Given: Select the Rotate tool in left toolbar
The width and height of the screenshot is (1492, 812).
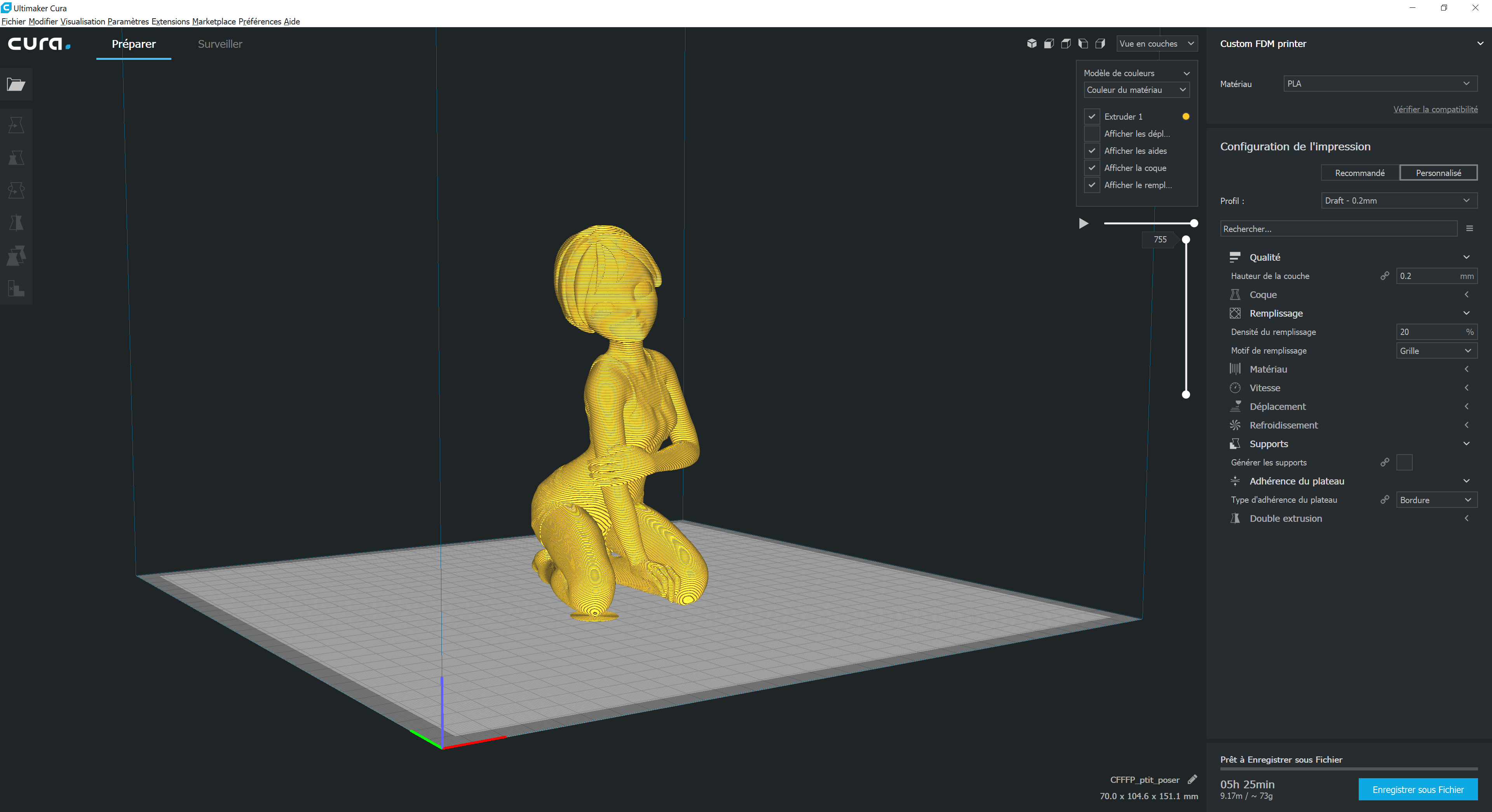Looking at the screenshot, I should 16,190.
